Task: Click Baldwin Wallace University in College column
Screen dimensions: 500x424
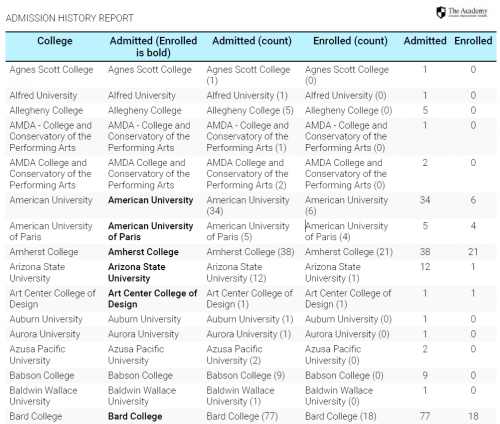Action: 43,396
